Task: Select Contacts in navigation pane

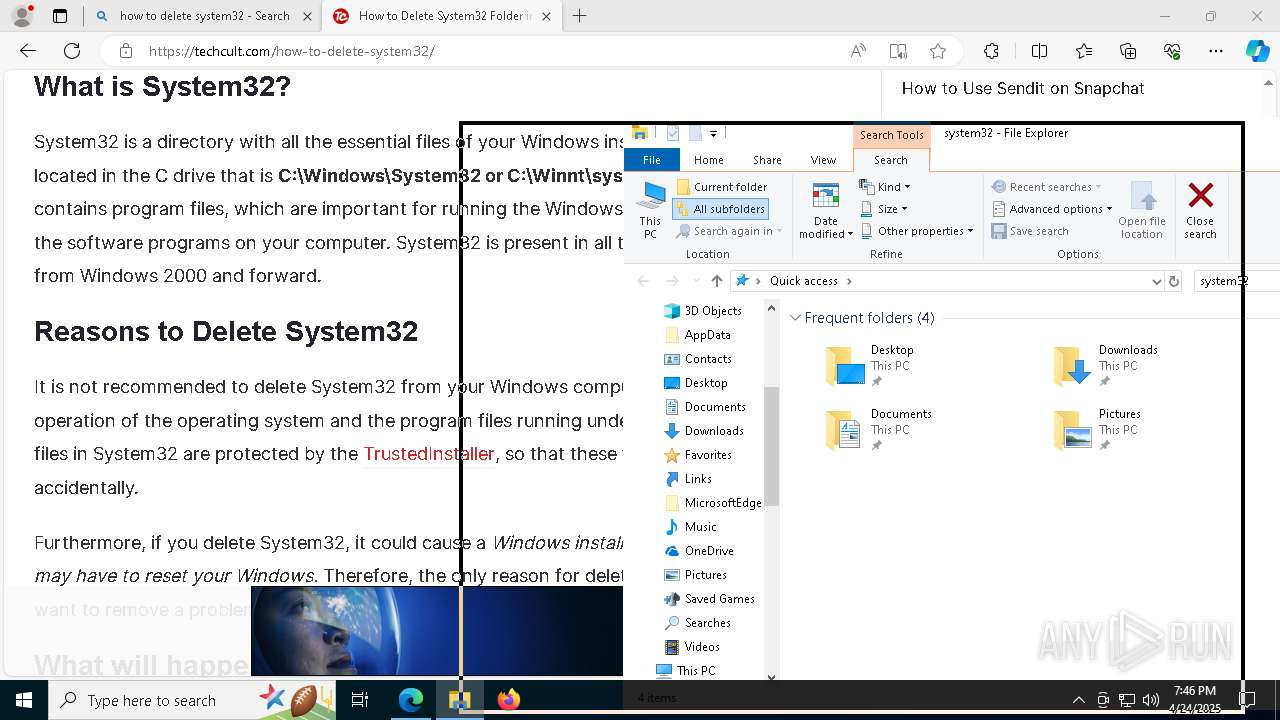Action: pyautogui.click(x=698, y=359)
